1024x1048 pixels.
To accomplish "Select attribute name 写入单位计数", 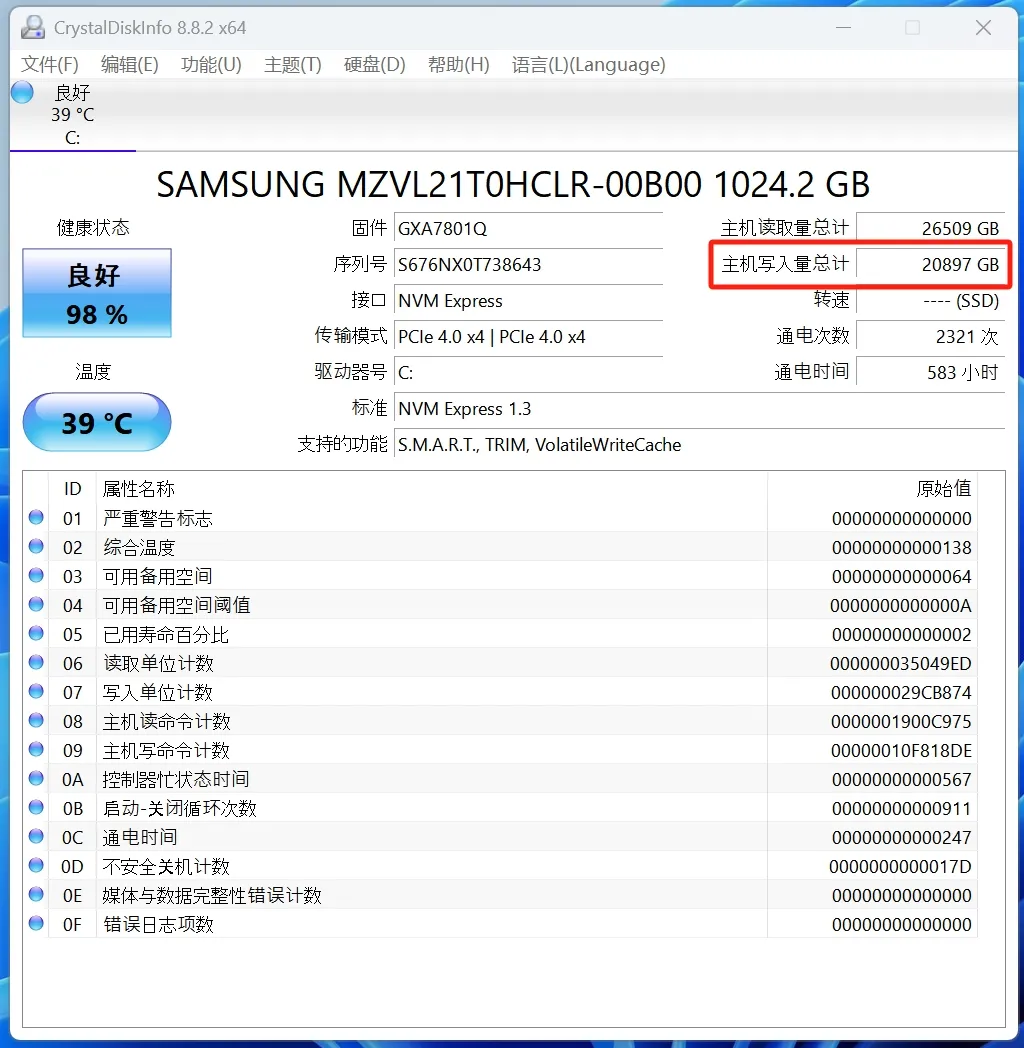I will tap(158, 692).
